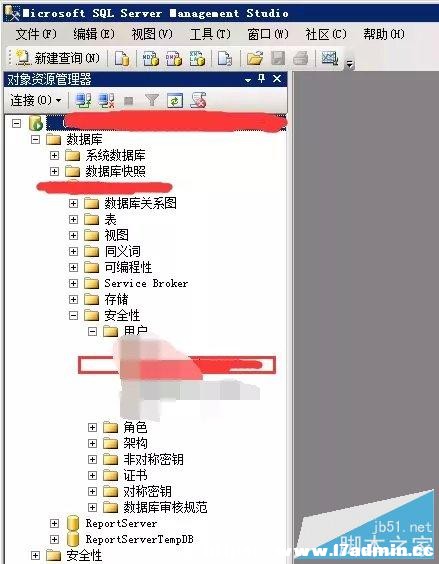Click the Open File folder icon
The width and height of the screenshot is (439, 564).
pos(255,58)
